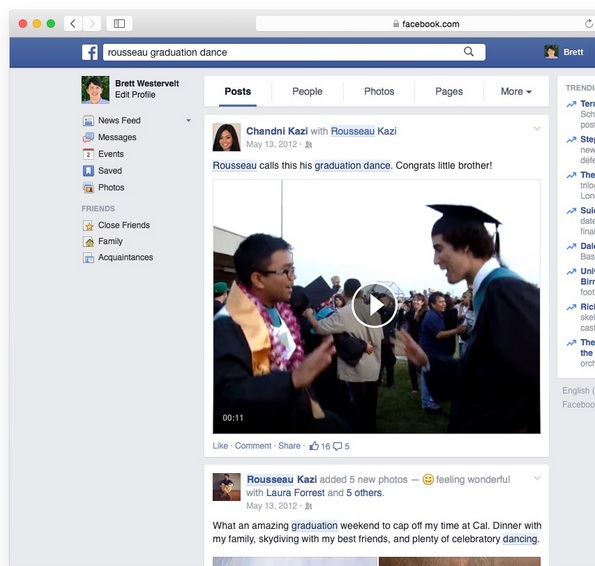Screen dimensions: 595x566
Task: Open Laura Forrest's profile link
Action: [295, 493]
